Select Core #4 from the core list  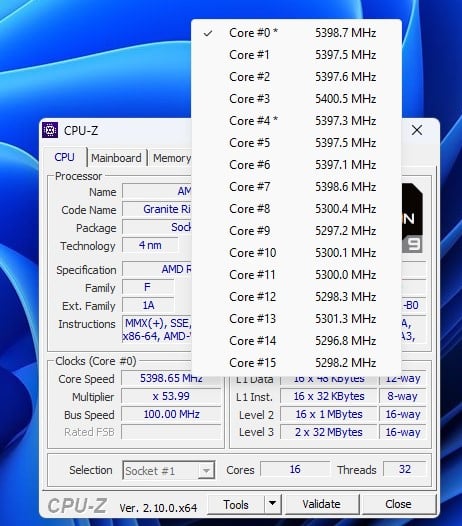296,121
